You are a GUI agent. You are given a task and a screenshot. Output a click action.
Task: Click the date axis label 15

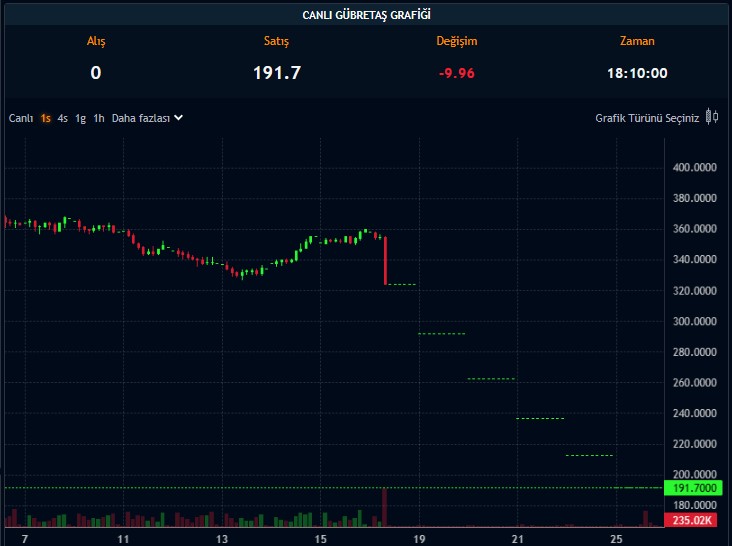320,539
